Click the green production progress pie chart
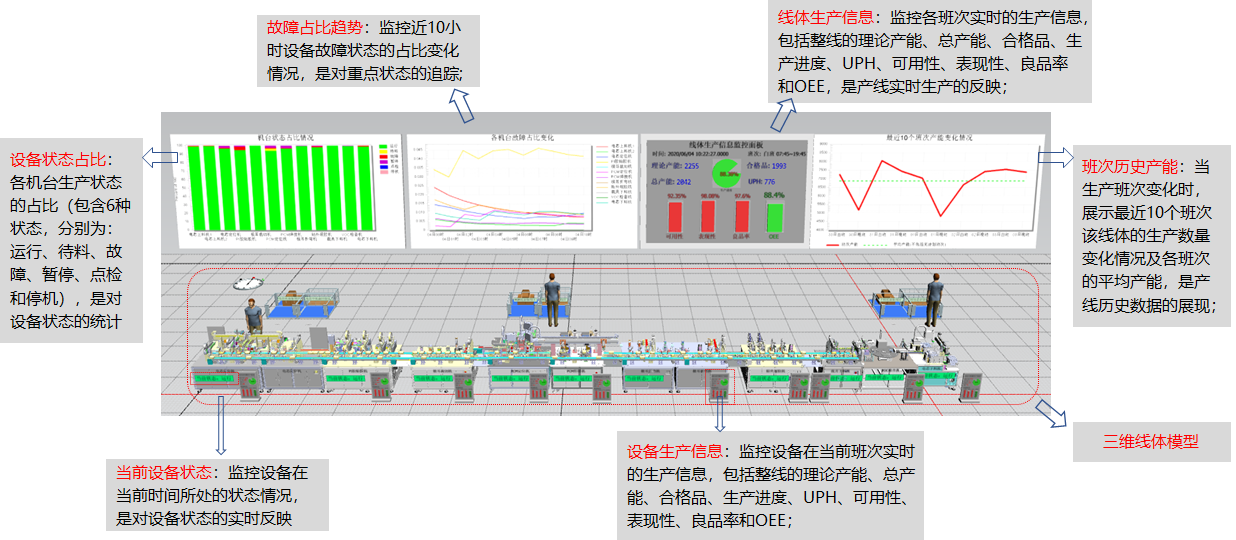Image resolution: width=1236 pixels, height=540 pixels. pos(728,170)
